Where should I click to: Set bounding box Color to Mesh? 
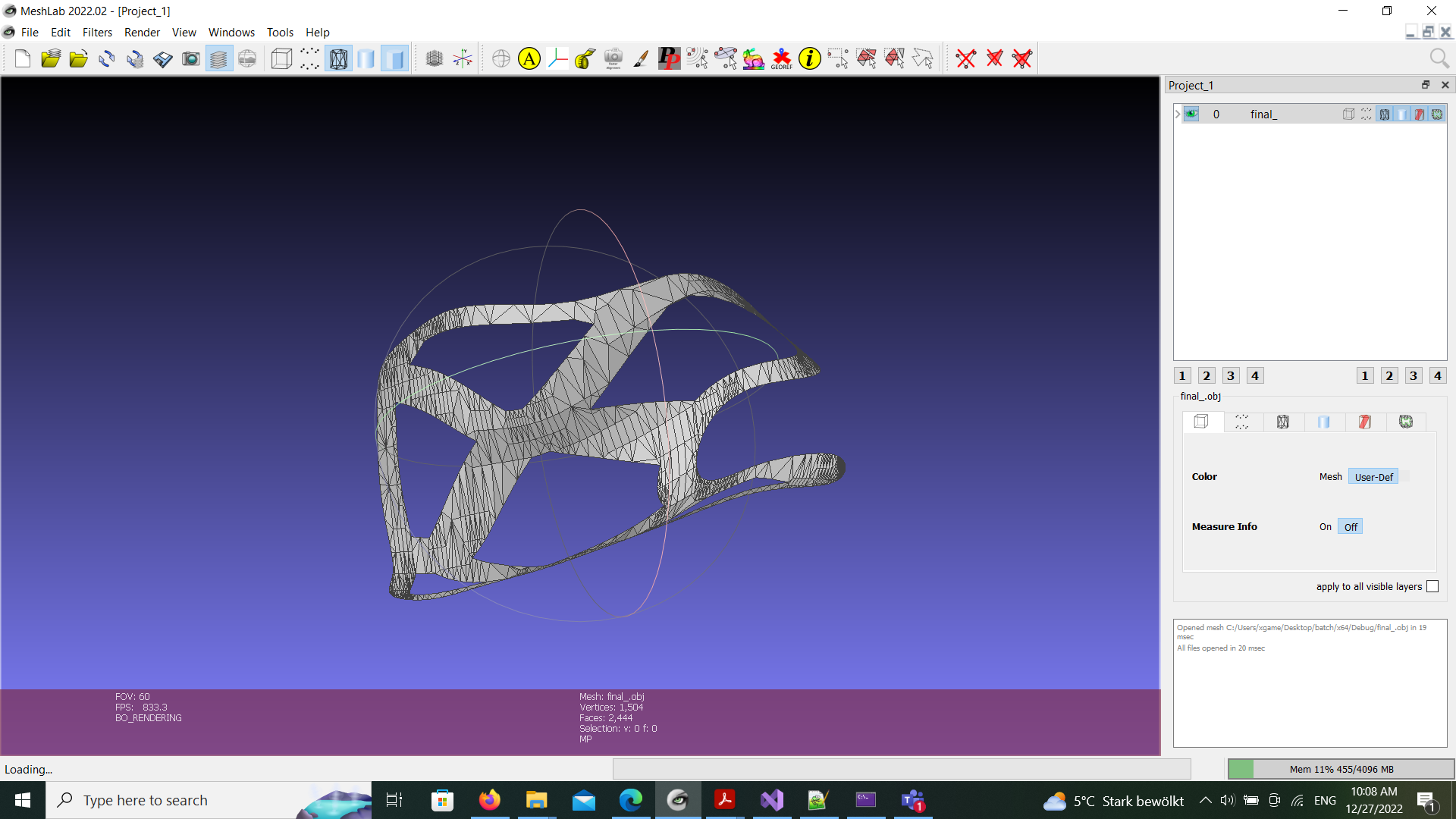pos(1330,477)
